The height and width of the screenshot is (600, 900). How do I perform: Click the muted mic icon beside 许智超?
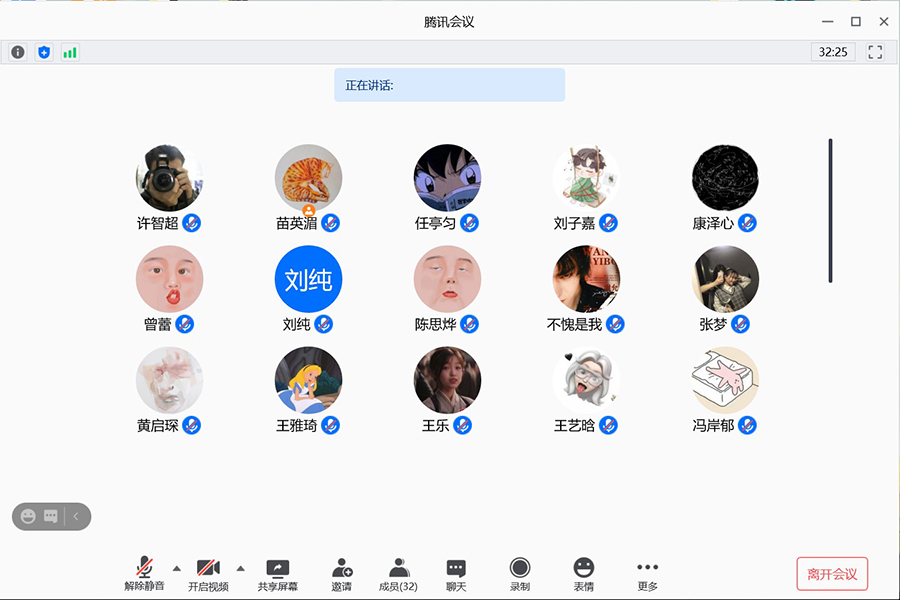pyautogui.click(x=192, y=223)
